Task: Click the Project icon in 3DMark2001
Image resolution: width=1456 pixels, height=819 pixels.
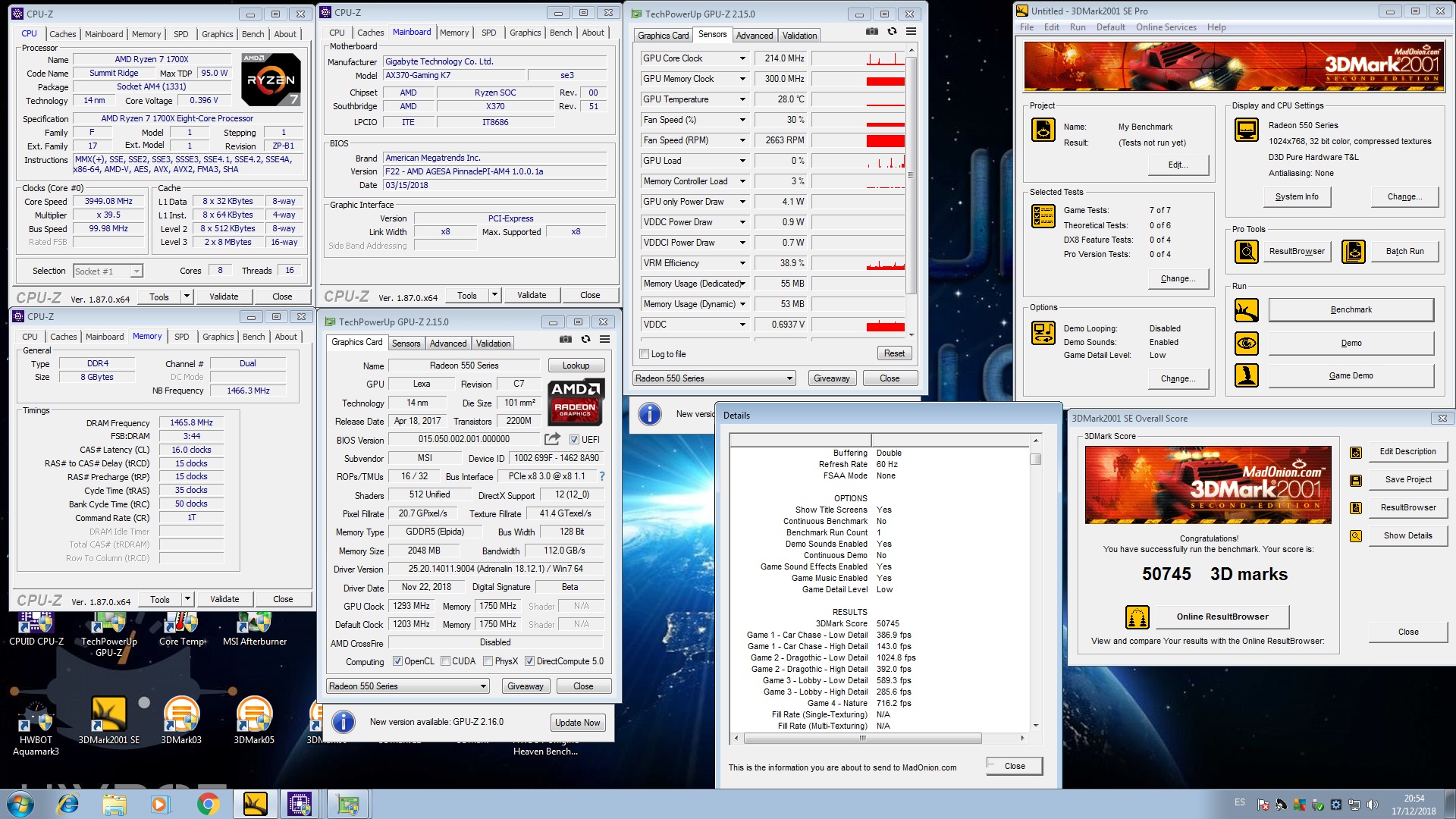Action: (1043, 130)
